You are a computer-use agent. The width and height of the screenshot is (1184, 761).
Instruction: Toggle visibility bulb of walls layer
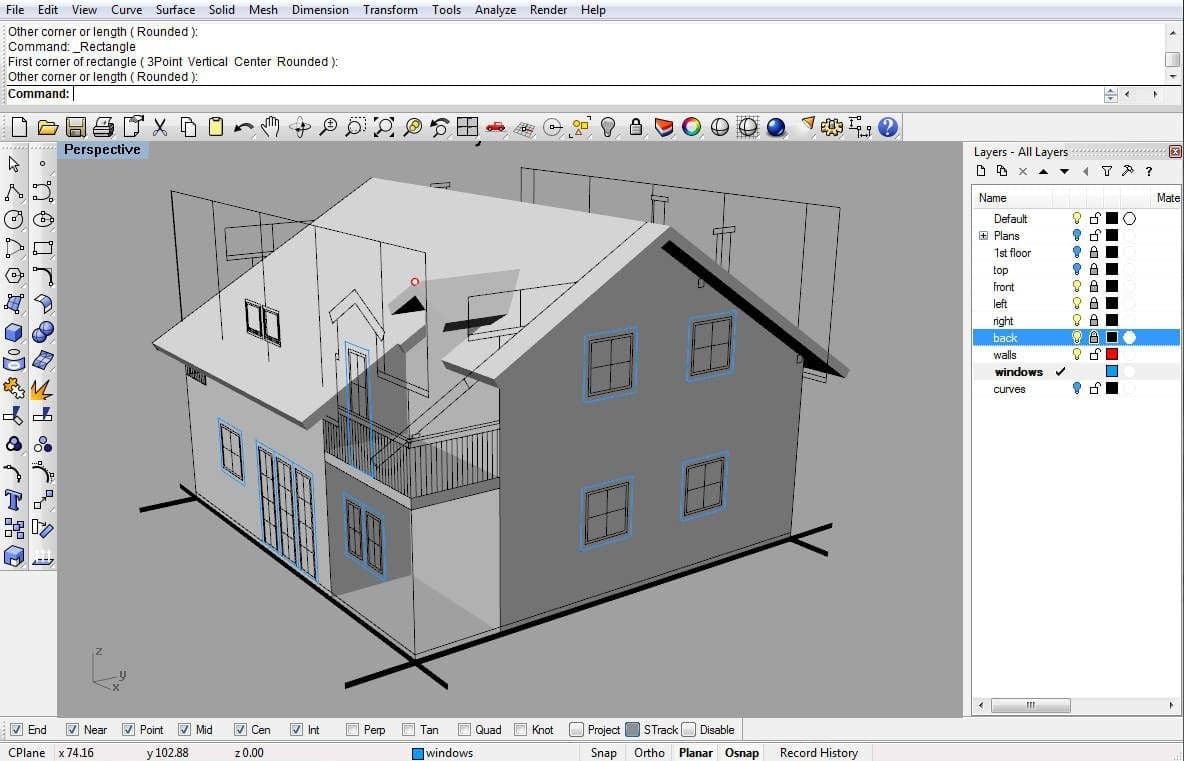click(1077, 354)
